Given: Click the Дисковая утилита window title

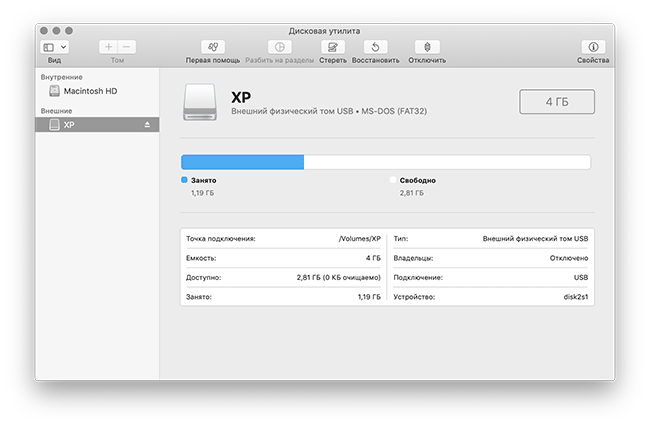Looking at the screenshot, I should click(x=324, y=31).
